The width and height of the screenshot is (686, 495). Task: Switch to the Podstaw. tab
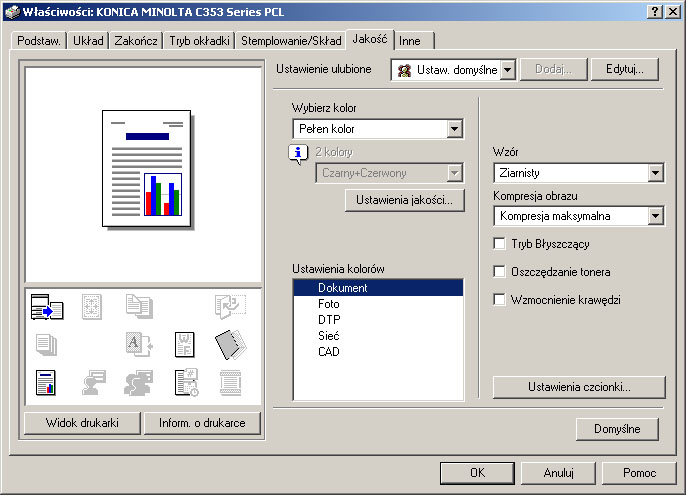[38, 41]
